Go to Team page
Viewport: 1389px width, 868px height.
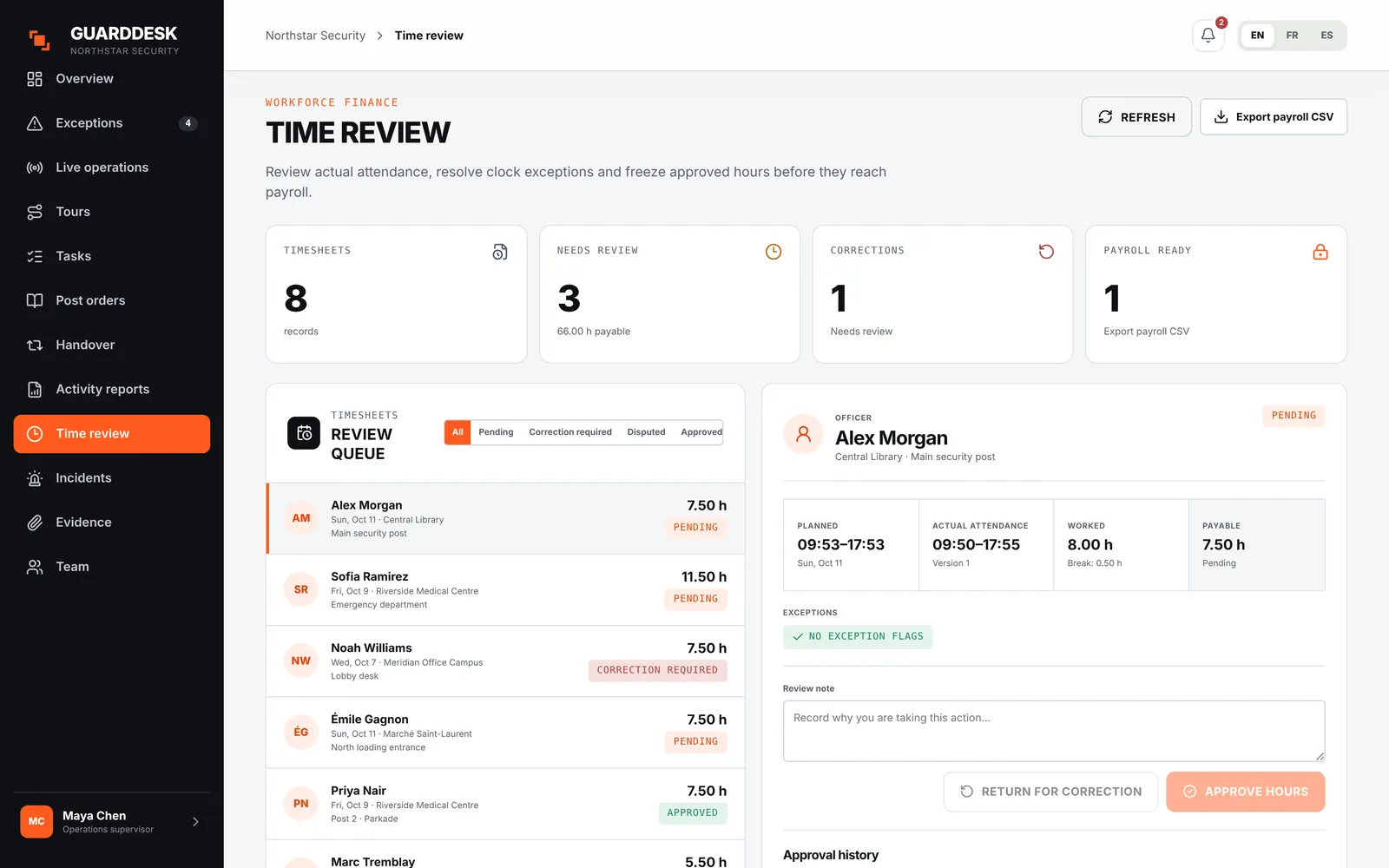(x=112, y=567)
